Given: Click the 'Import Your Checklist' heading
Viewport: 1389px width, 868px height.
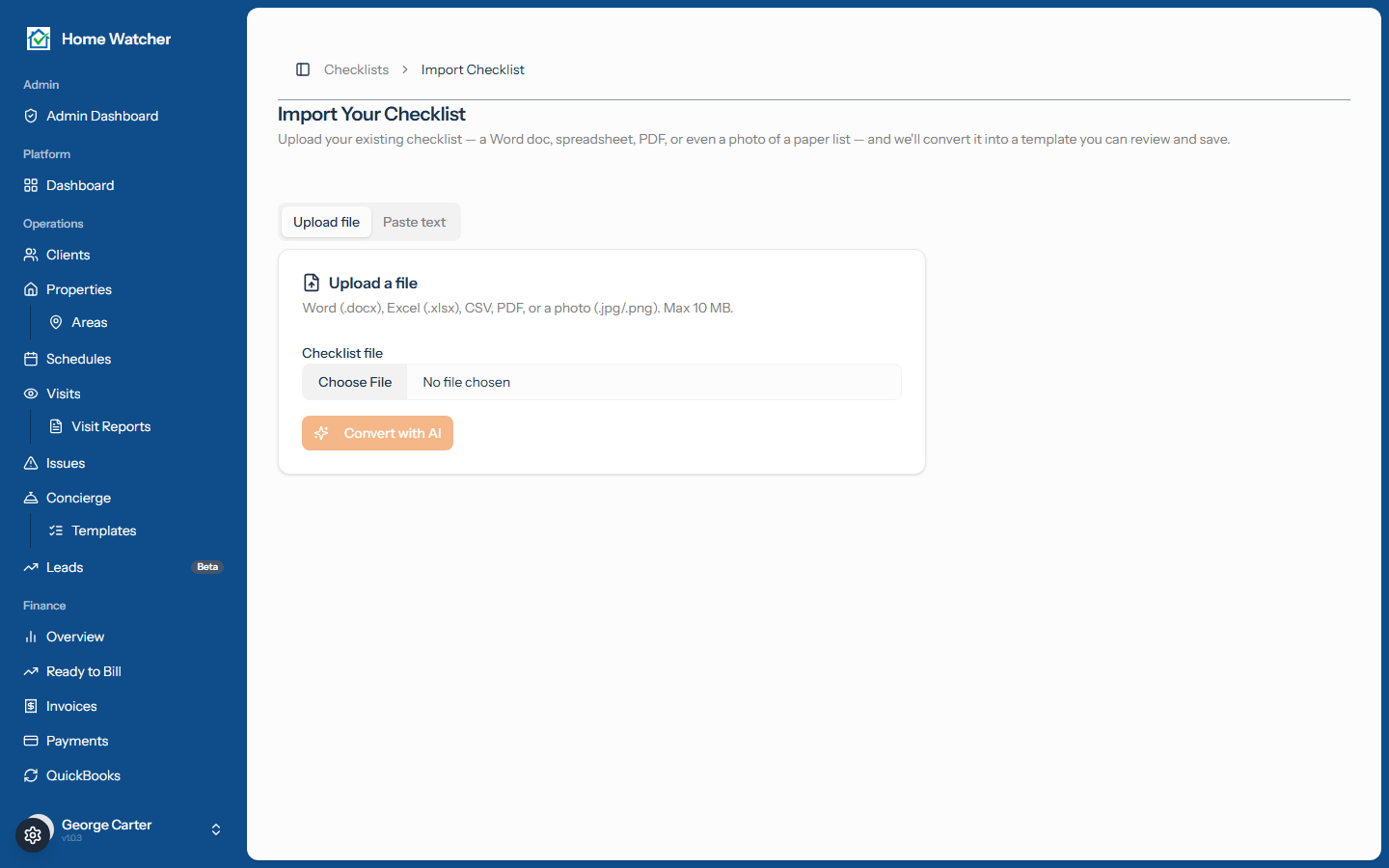Looking at the screenshot, I should coord(371,114).
